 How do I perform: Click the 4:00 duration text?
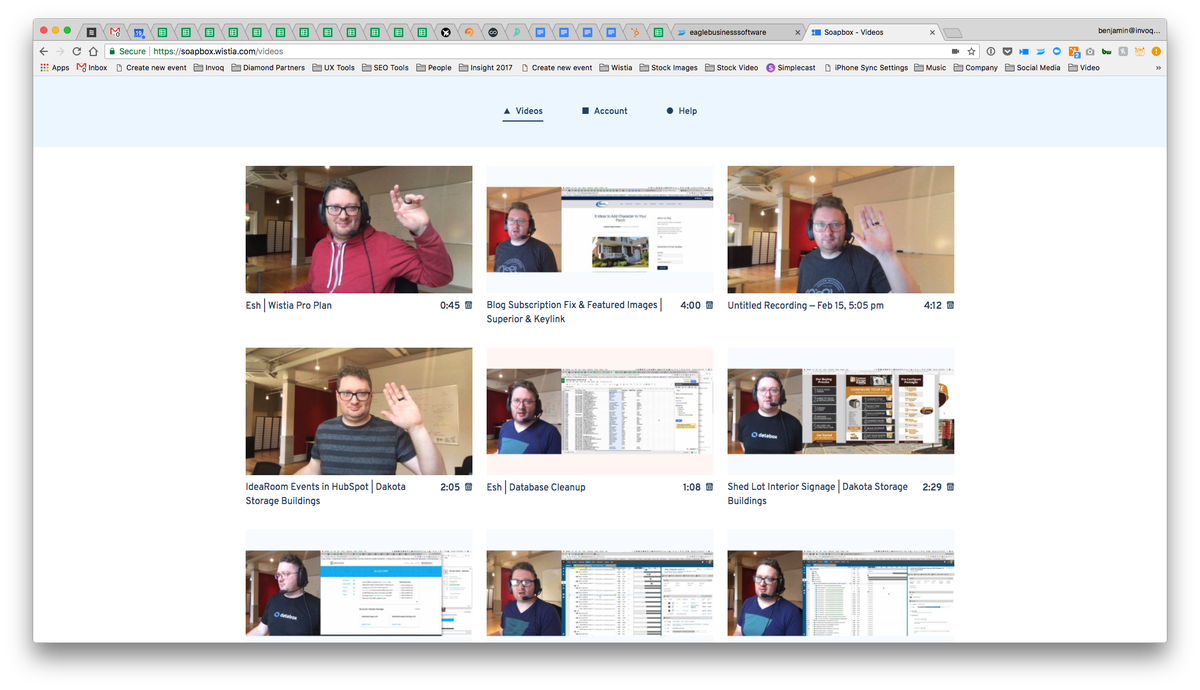(690, 305)
